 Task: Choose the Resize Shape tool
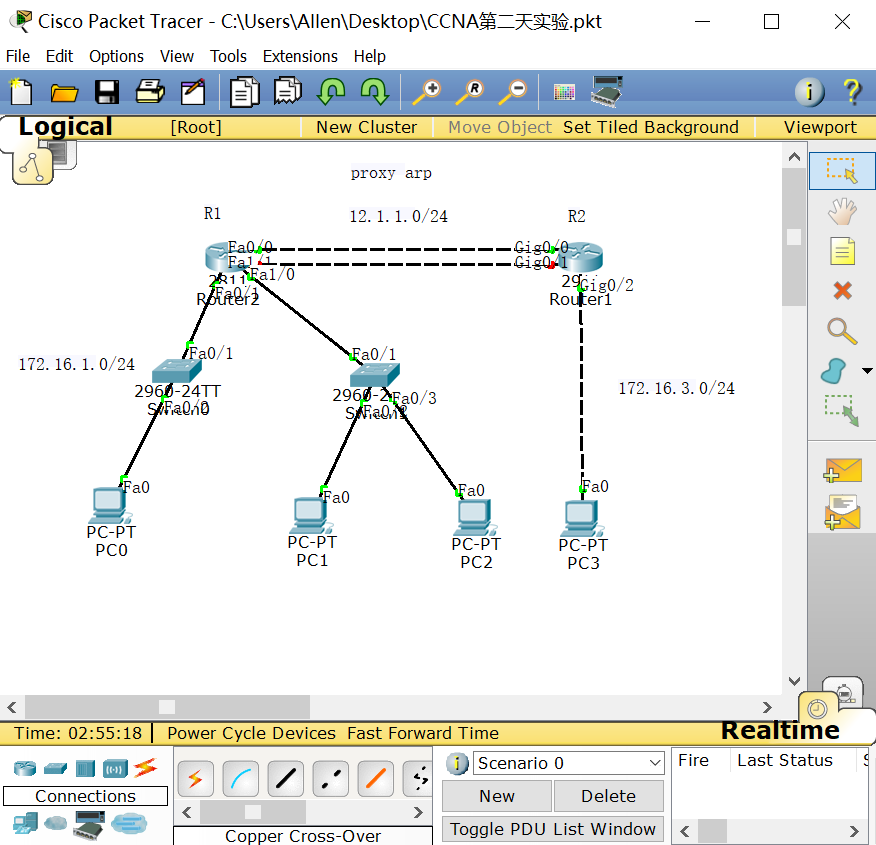coord(842,410)
